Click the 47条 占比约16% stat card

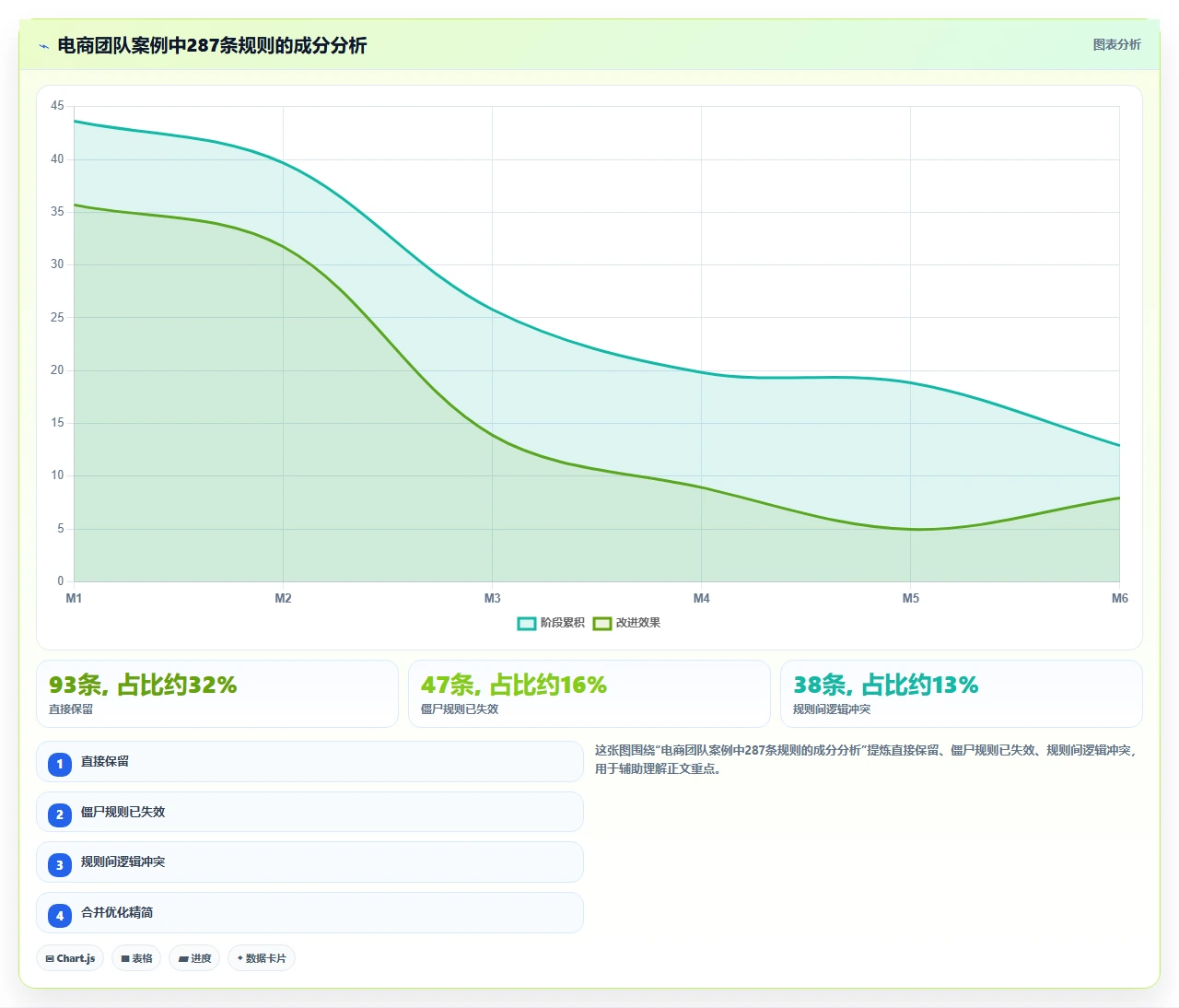click(589, 694)
